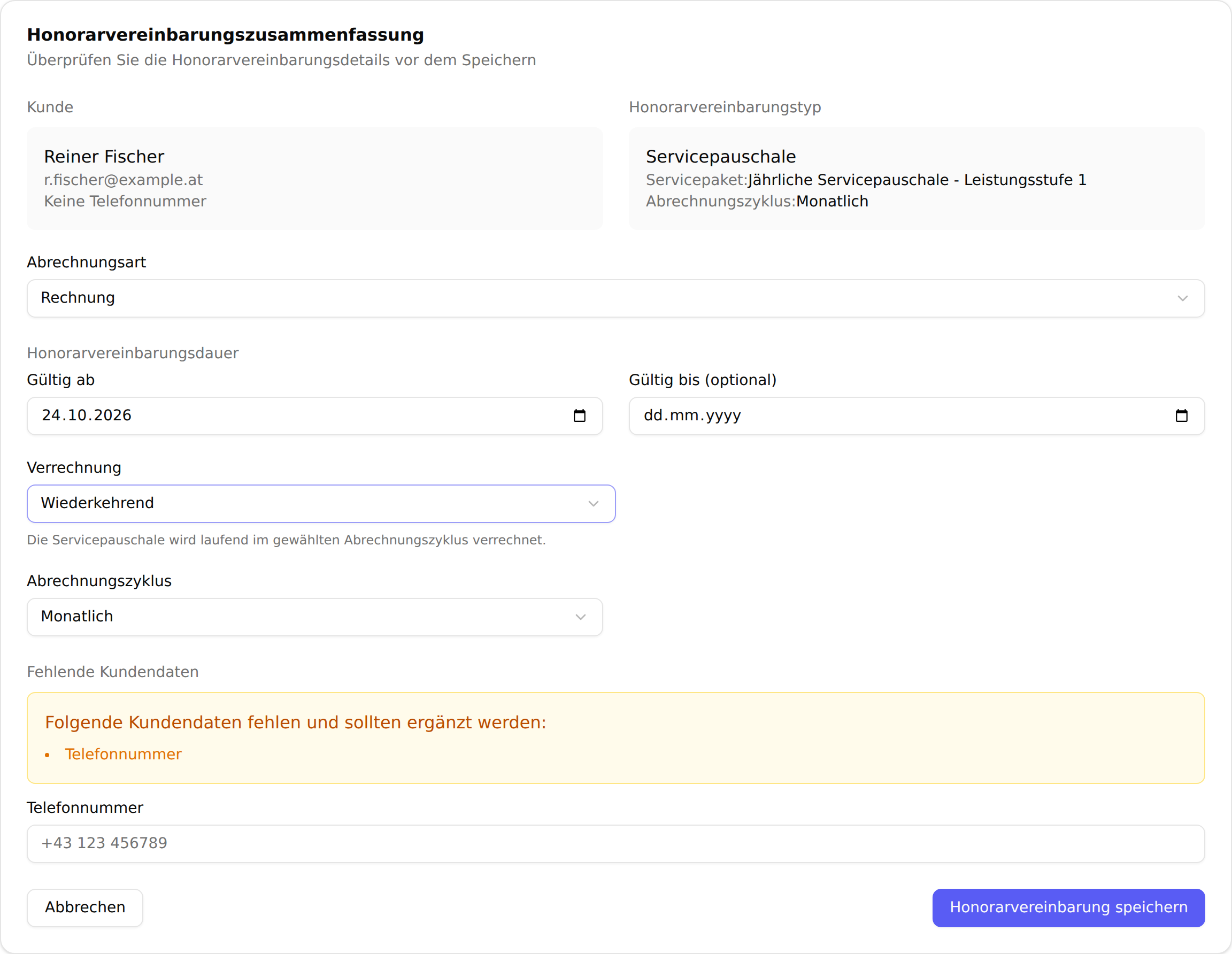Click the Fehlende Kundendaten section label
This screenshot has width=1232, height=954.
[113, 671]
